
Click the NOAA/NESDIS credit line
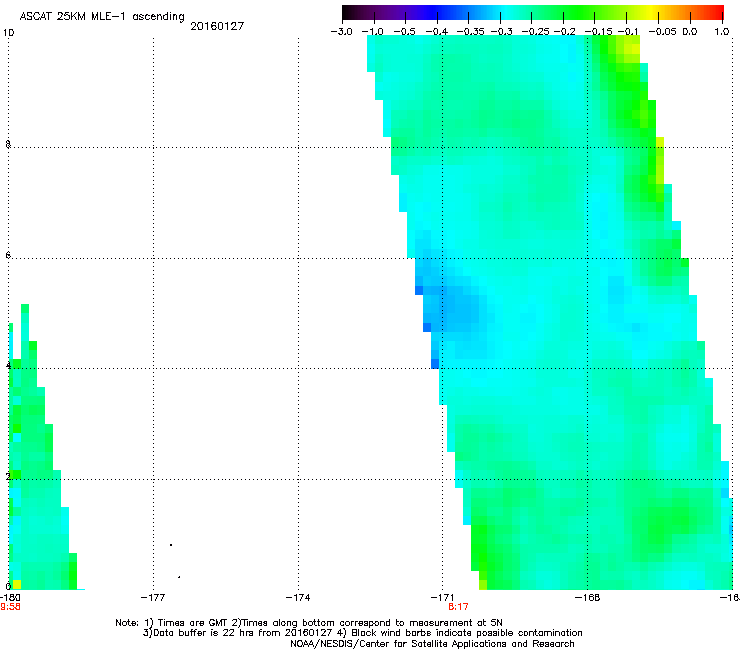tap(432, 644)
